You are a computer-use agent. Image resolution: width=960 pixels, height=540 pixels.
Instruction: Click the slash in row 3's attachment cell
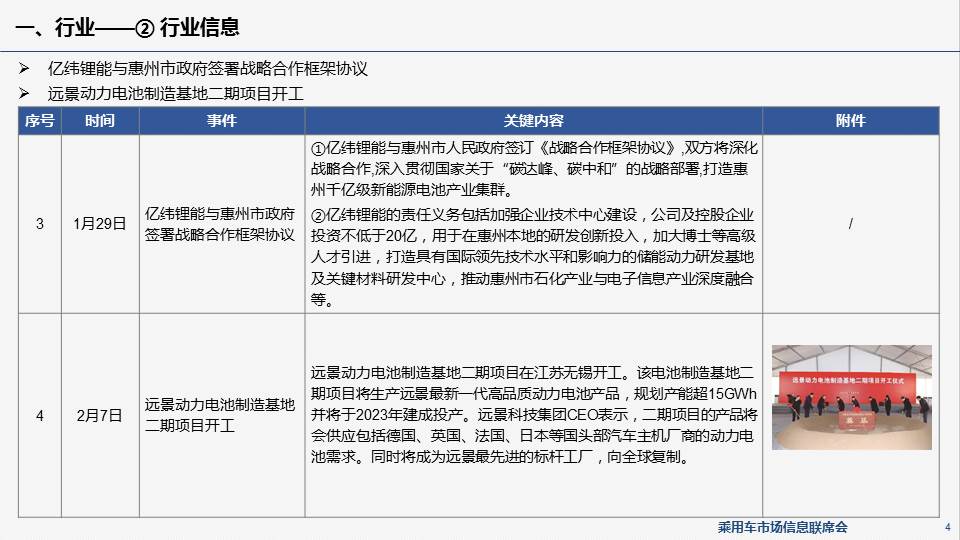850,223
